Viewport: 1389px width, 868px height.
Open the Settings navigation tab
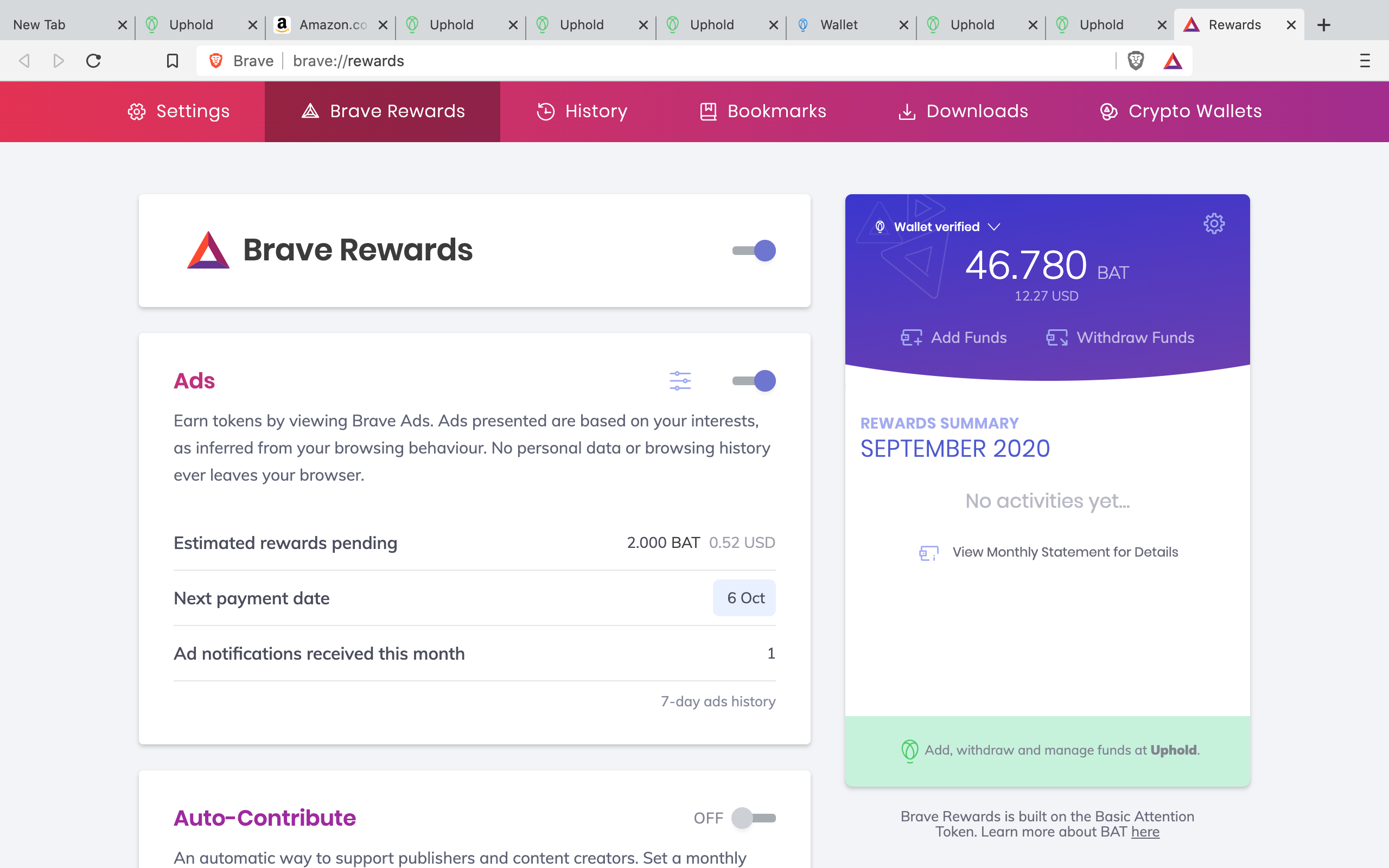[179, 111]
